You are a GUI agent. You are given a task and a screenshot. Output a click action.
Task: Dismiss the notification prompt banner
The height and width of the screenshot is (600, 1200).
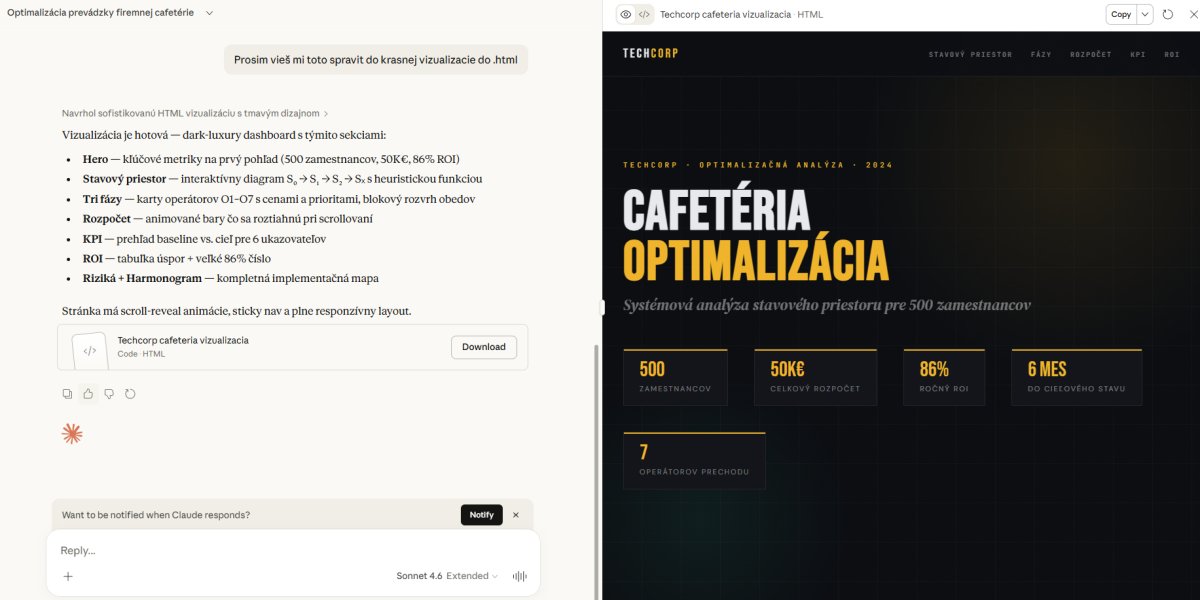(516, 515)
